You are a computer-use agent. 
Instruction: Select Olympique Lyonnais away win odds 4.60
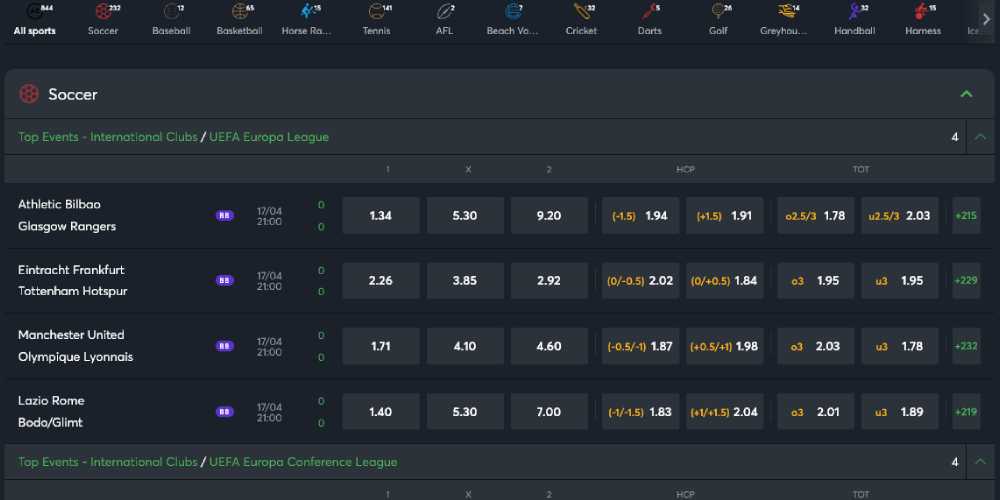point(548,346)
